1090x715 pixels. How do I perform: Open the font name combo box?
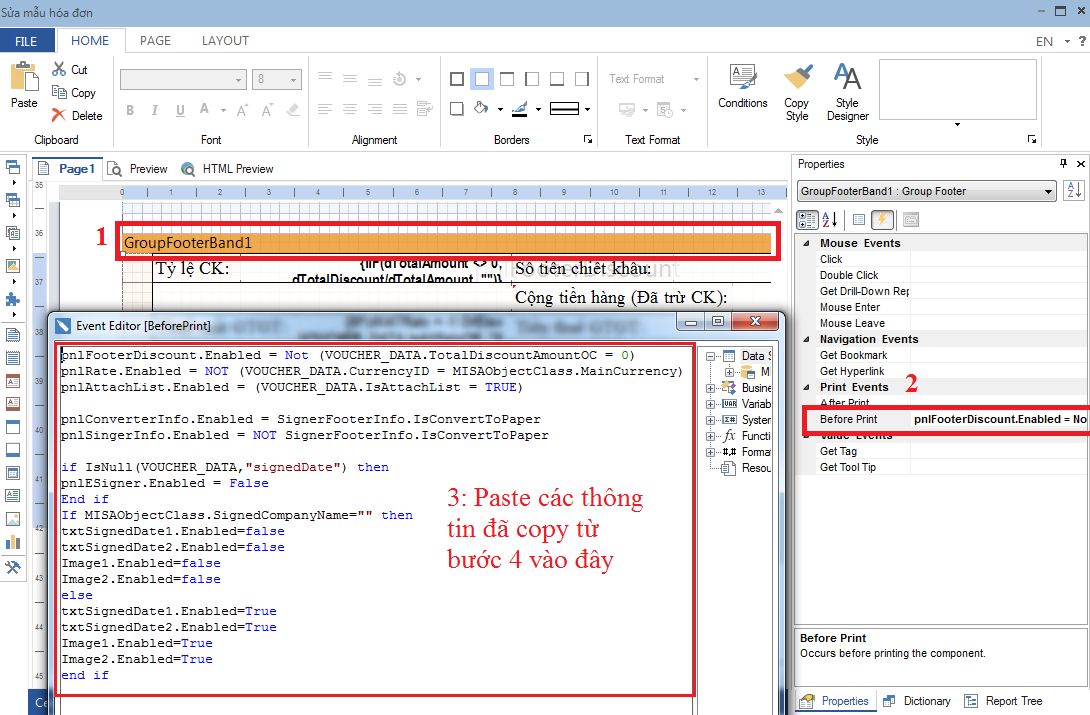pos(183,79)
